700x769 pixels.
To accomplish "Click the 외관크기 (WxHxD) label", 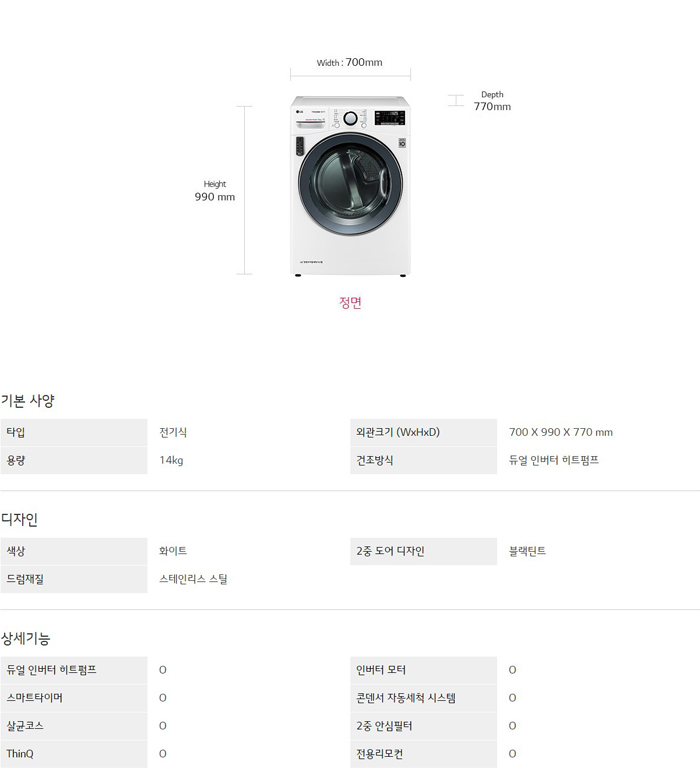I will point(397,433).
